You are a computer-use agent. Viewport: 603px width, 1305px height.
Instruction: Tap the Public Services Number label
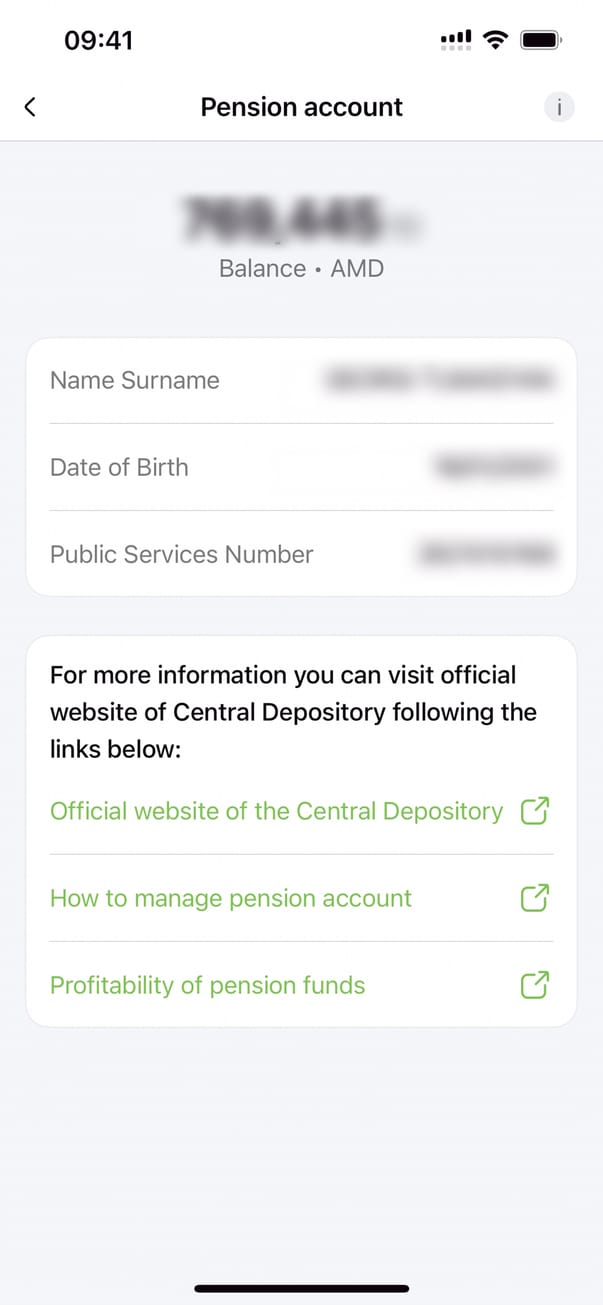click(x=182, y=554)
